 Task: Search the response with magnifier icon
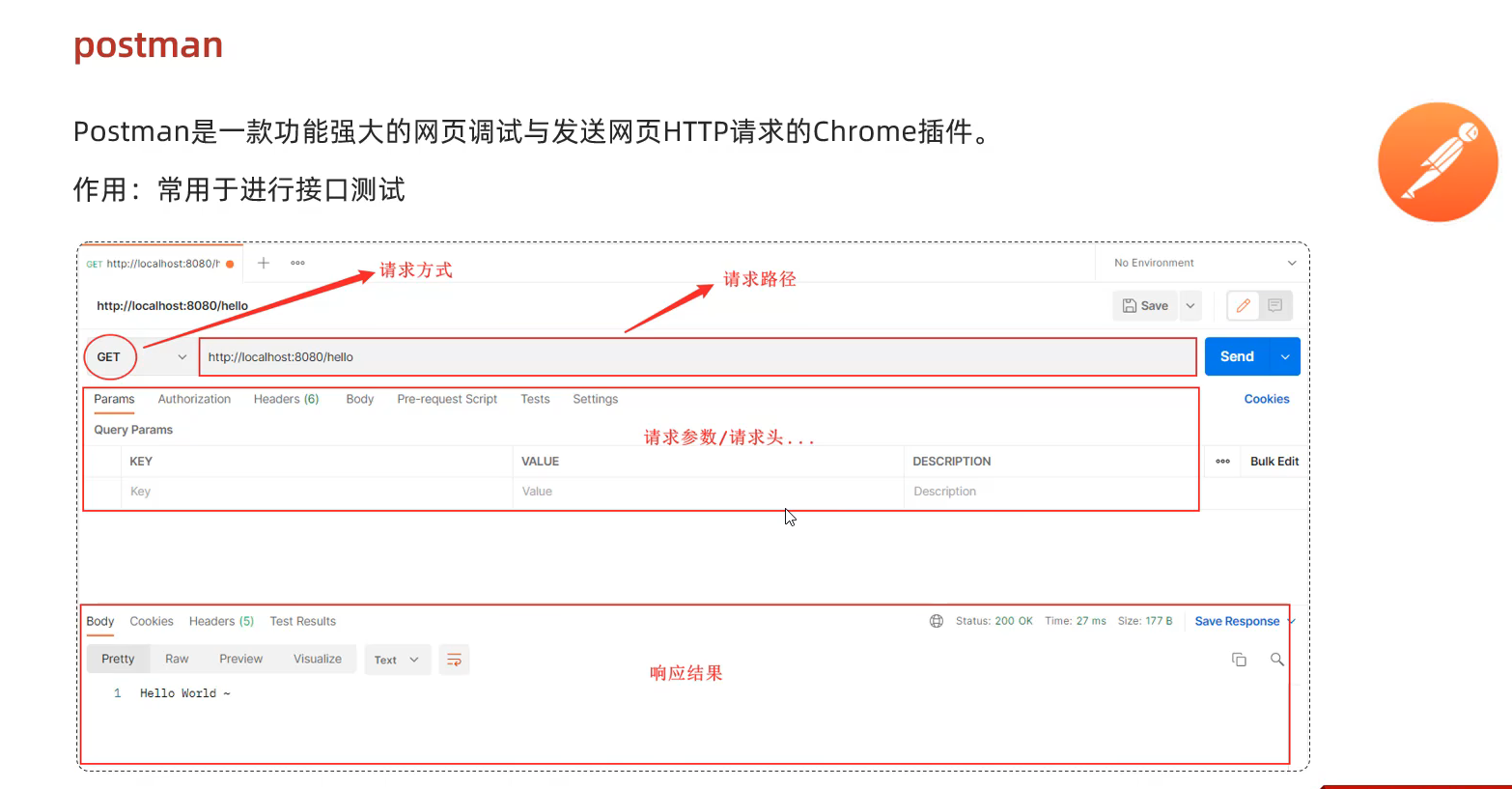1276,660
